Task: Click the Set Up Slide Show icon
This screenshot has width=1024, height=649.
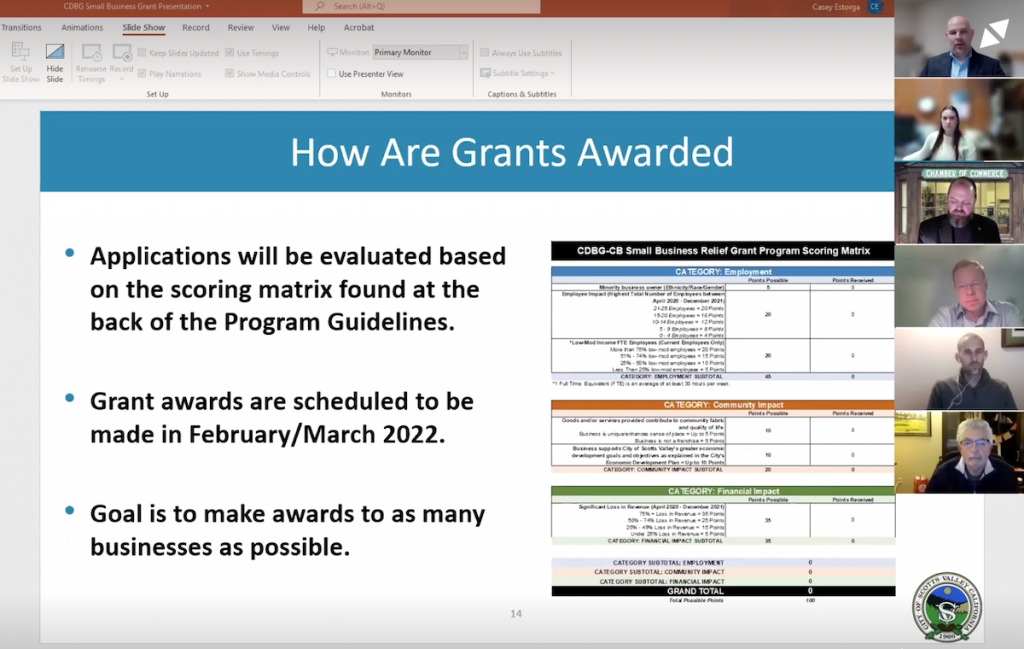Action: (20, 52)
